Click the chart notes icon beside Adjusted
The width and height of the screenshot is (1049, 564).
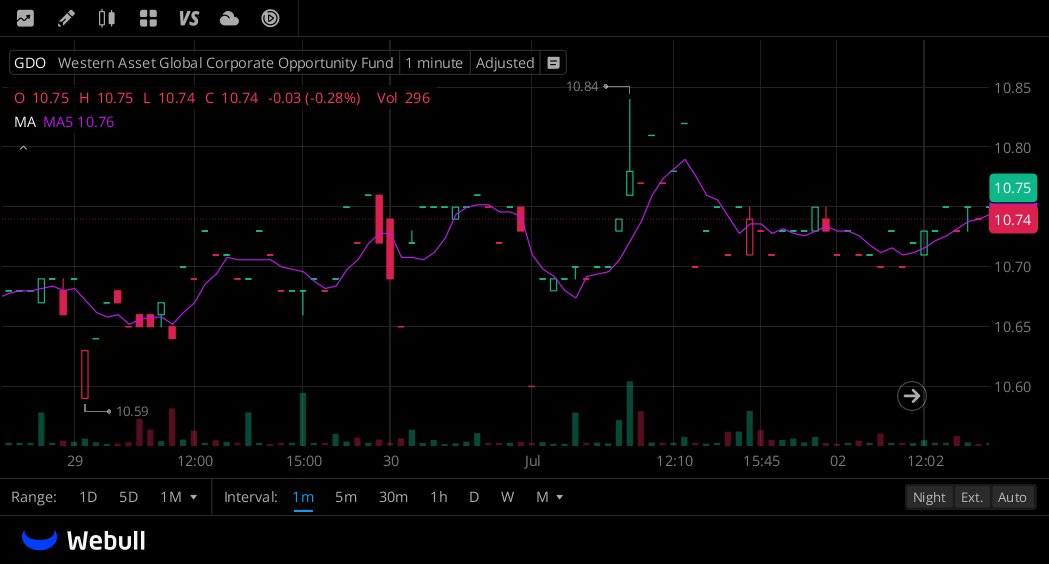coord(553,63)
